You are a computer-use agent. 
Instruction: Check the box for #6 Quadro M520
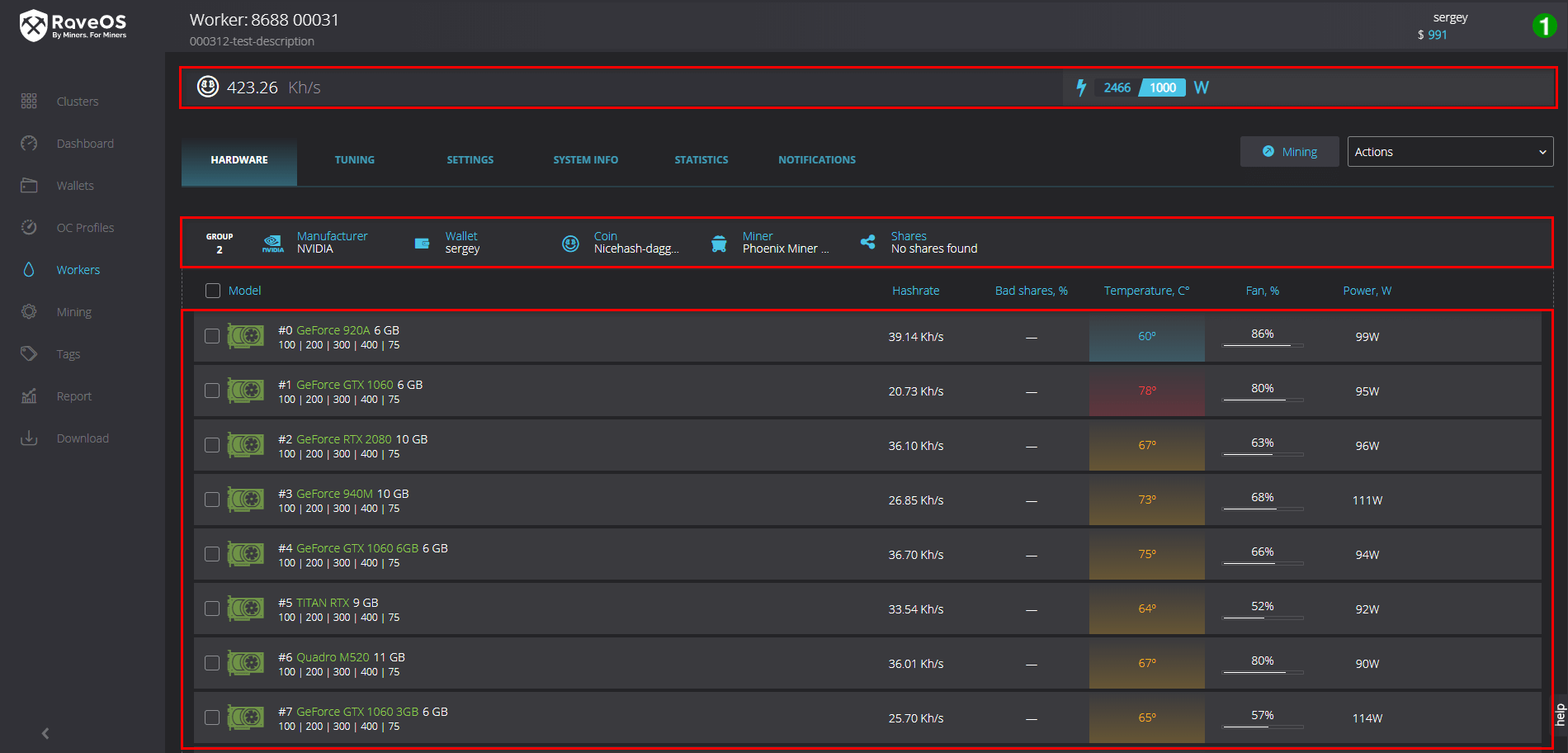pyautogui.click(x=212, y=663)
